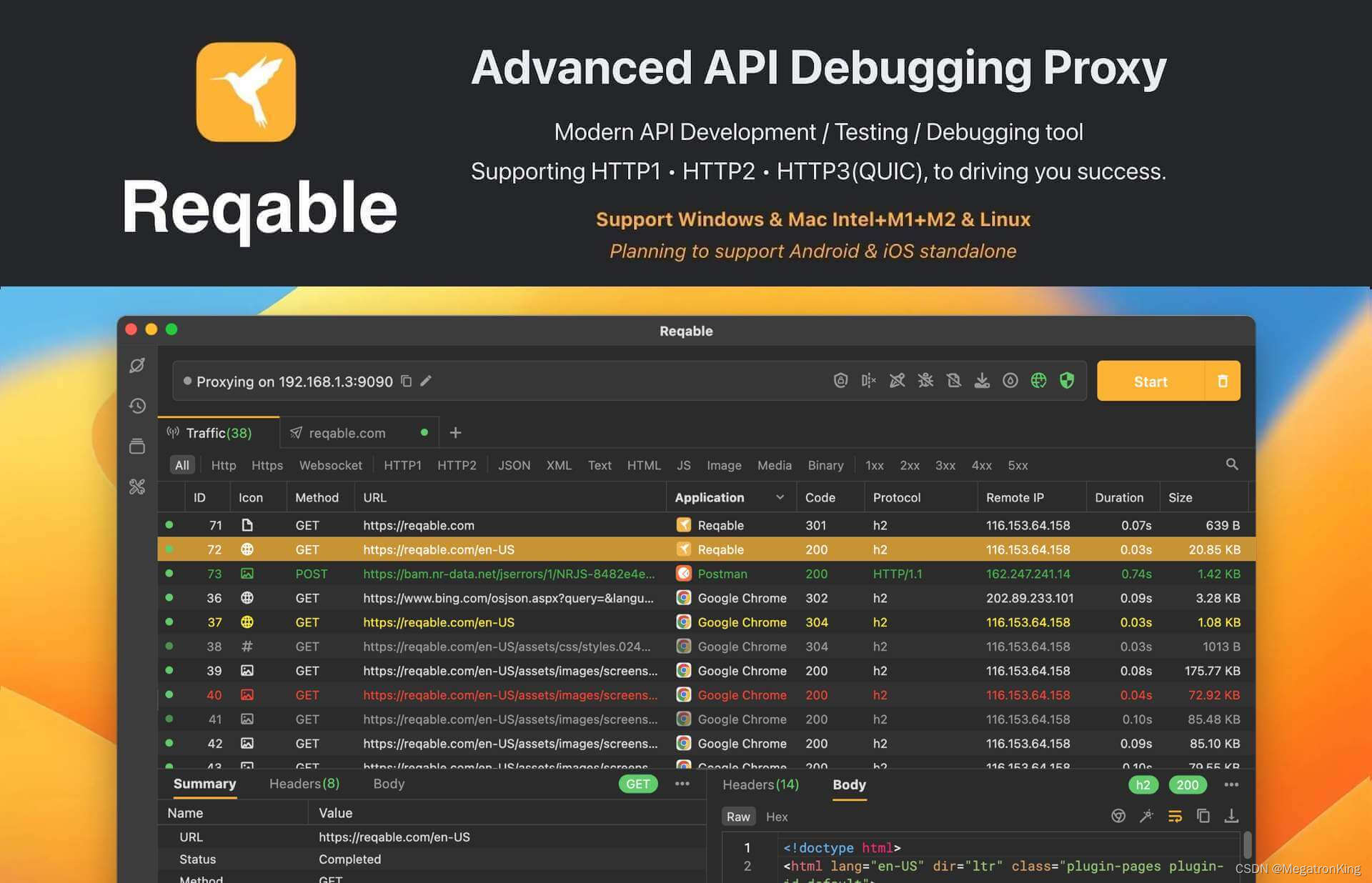This screenshot has height=883, width=1372.
Task: Open the Toolbox icon in left sidebar
Action: point(137,487)
